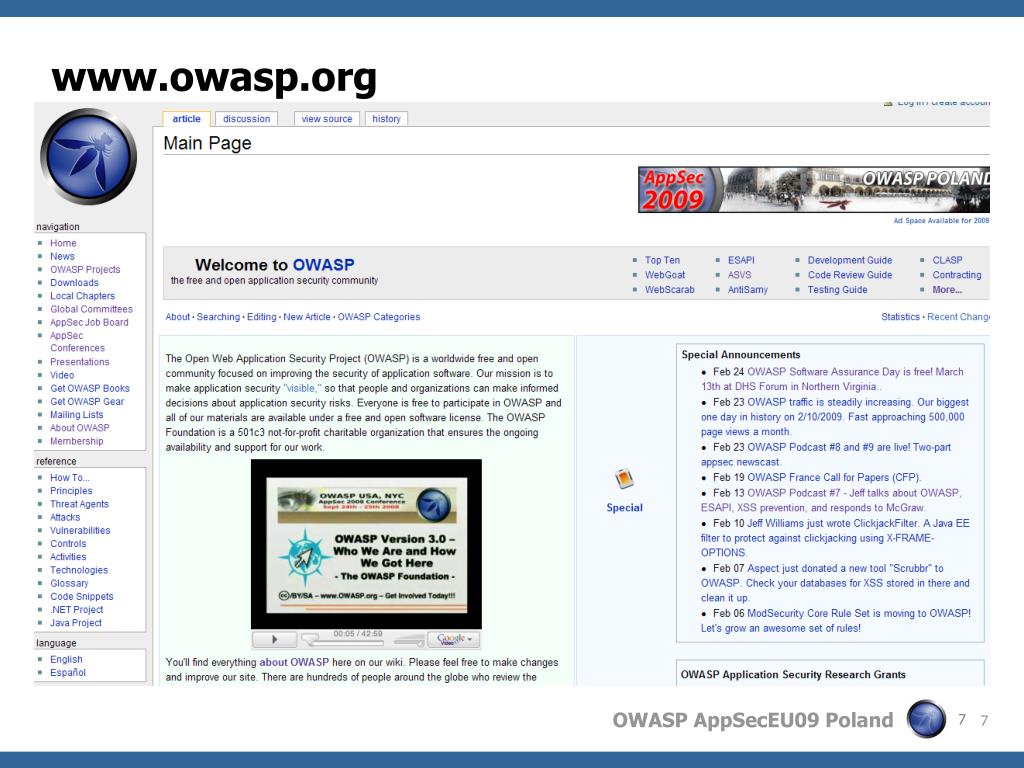Open Technologies reference link
Screen dimensions: 1024x768
coord(79,569)
